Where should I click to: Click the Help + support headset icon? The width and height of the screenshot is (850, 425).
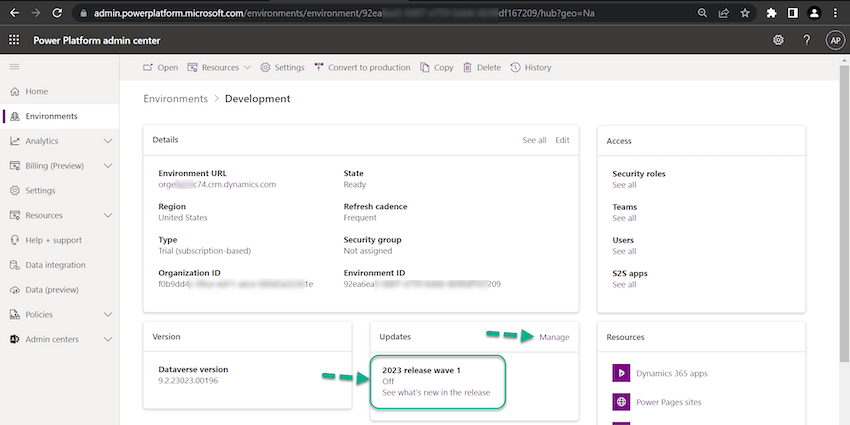[15, 240]
